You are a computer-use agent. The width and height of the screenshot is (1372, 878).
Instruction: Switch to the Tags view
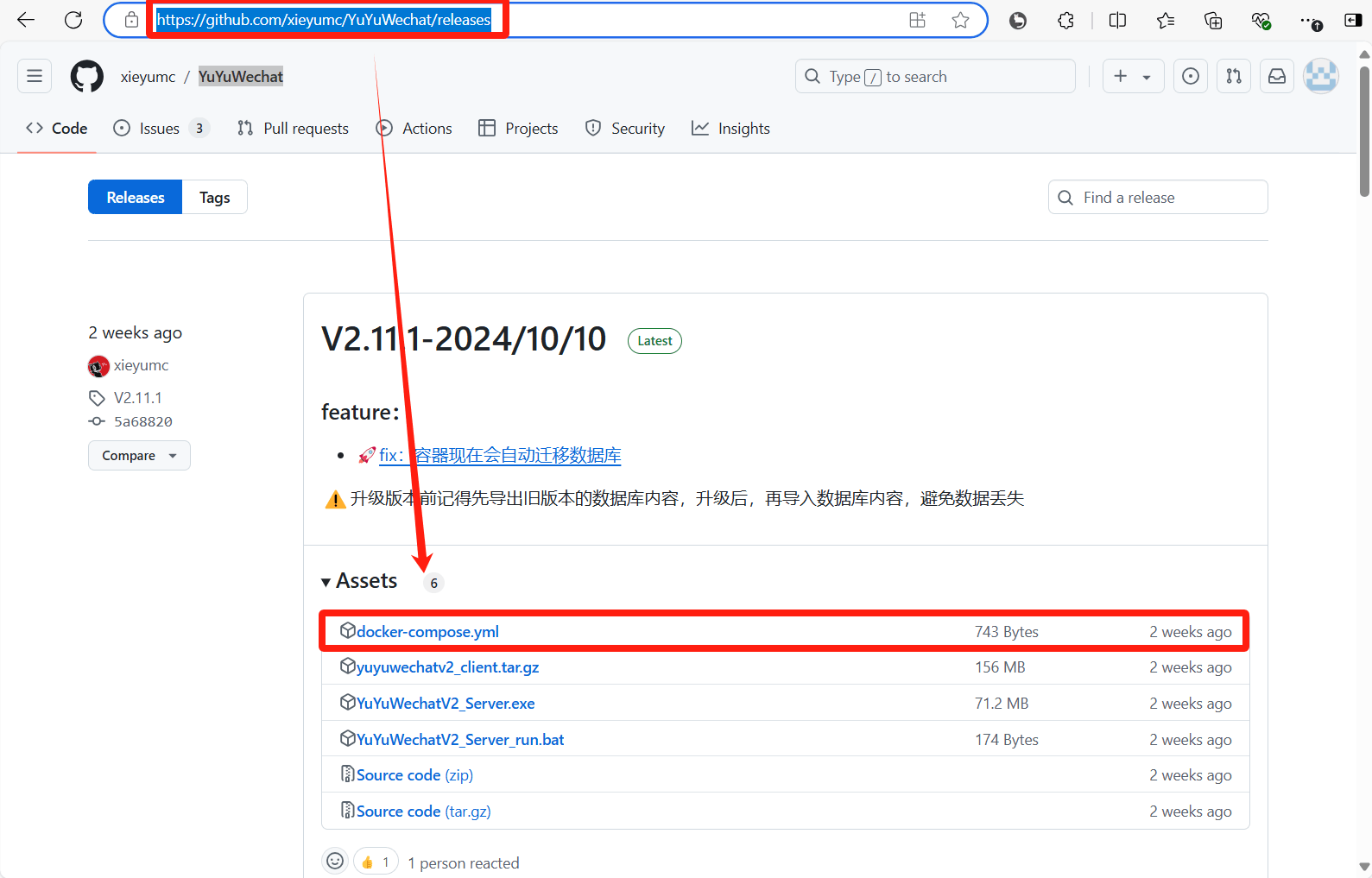tap(215, 197)
